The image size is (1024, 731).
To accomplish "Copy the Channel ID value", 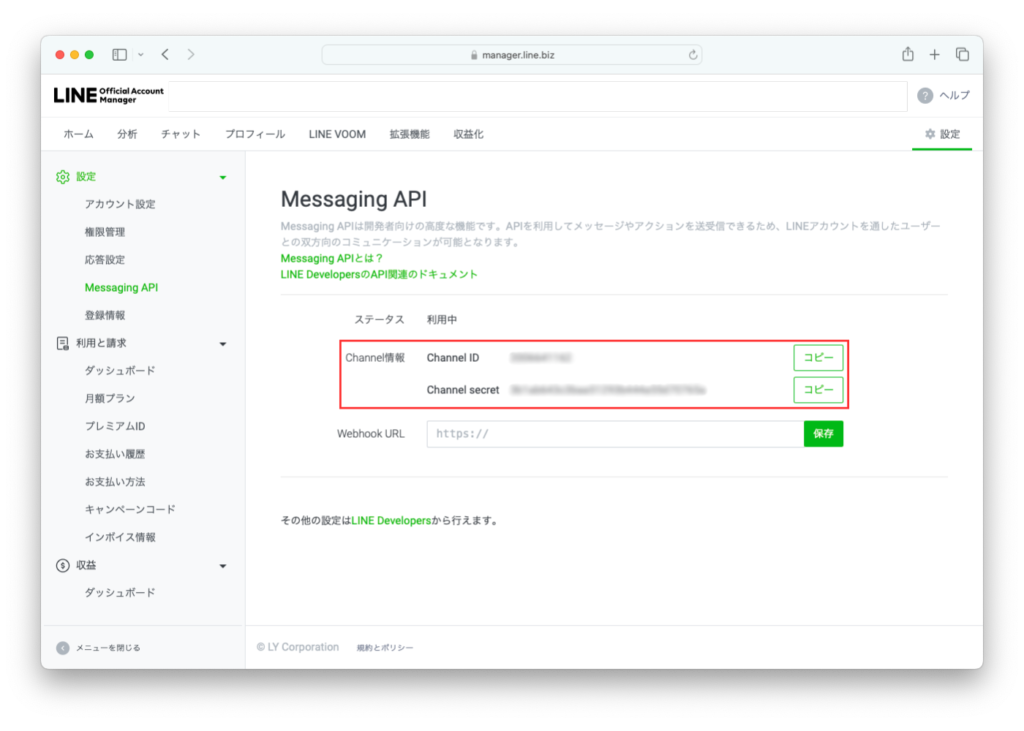I will click(x=818, y=358).
